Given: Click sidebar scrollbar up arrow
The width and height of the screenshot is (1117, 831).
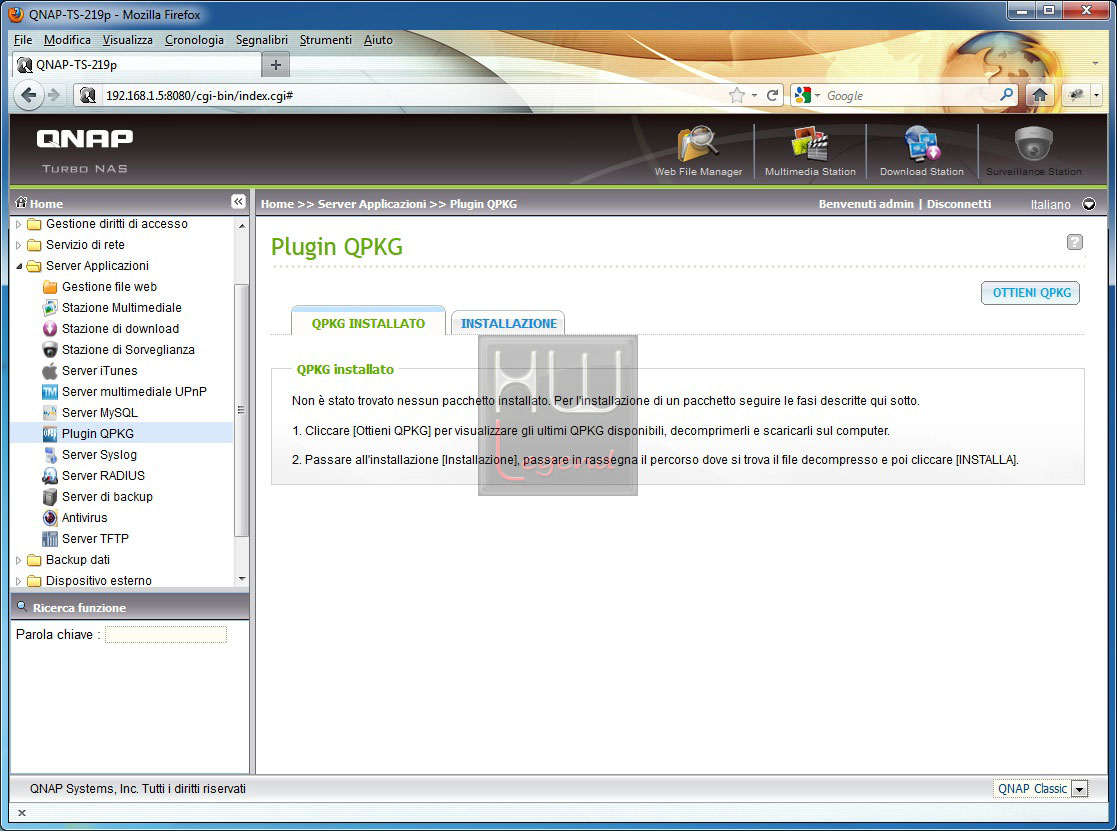Looking at the screenshot, I should pyautogui.click(x=242, y=225).
